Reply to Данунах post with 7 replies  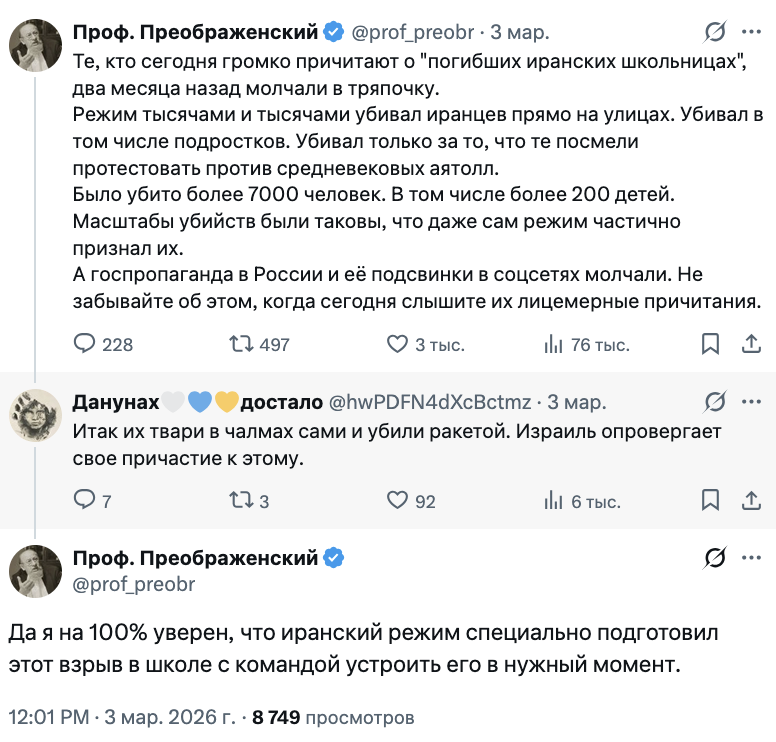point(86,501)
